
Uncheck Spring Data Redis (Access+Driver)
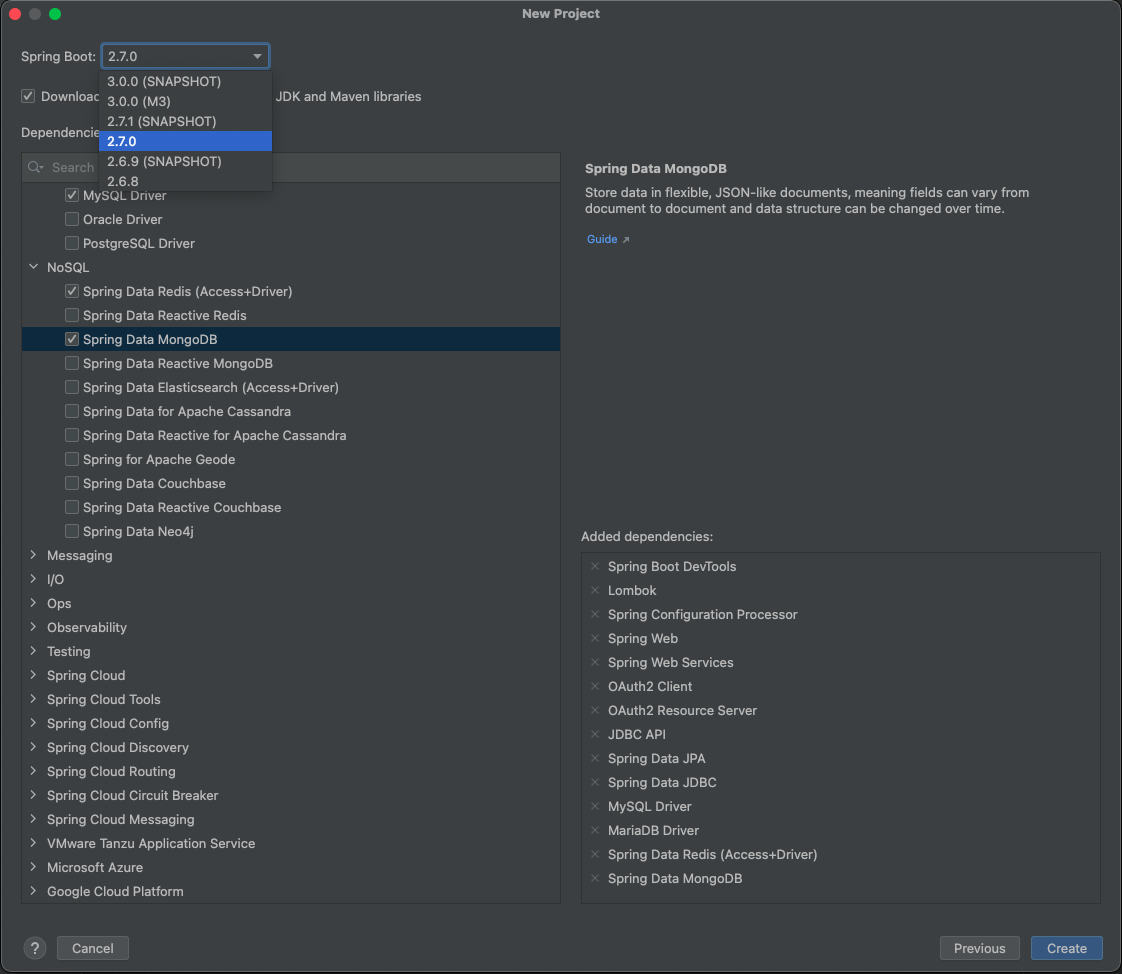(x=72, y=291)
